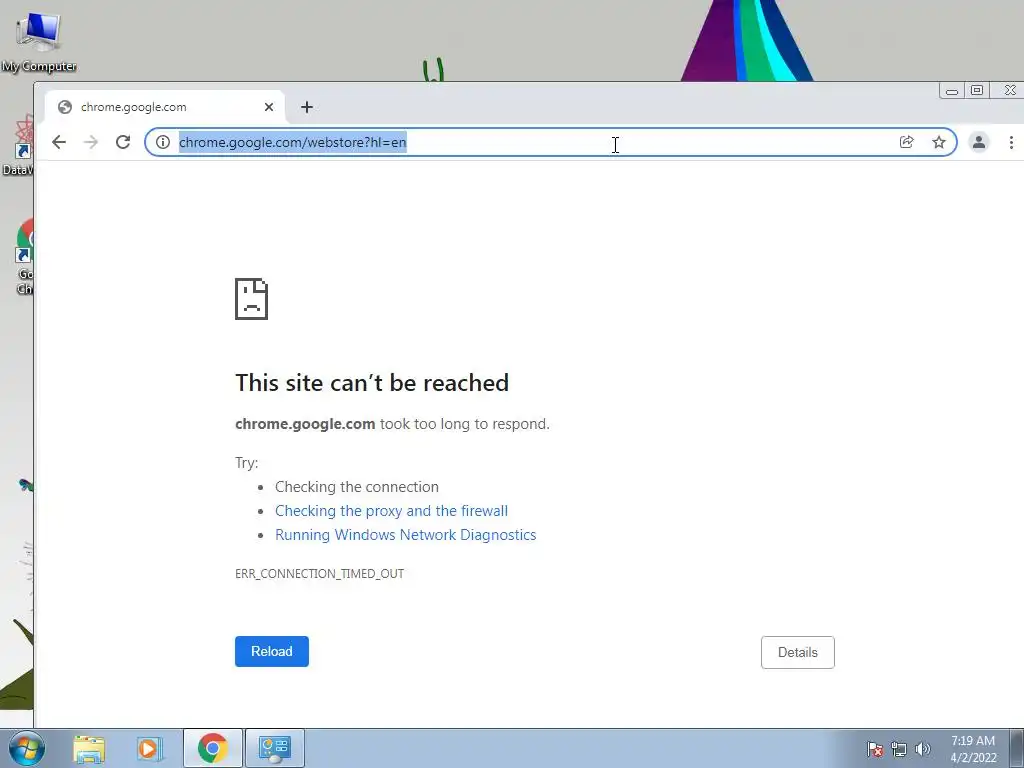The image size is (1024, 768).
Task: Click ERR_CONNECTION_TIMED_OUT error code text
Action: pos(319,573)
